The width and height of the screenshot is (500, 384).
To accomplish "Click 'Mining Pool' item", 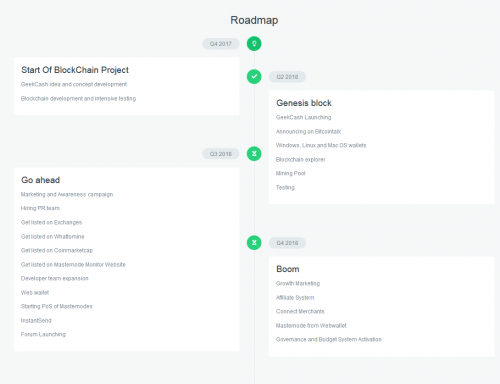I will 290,173.
